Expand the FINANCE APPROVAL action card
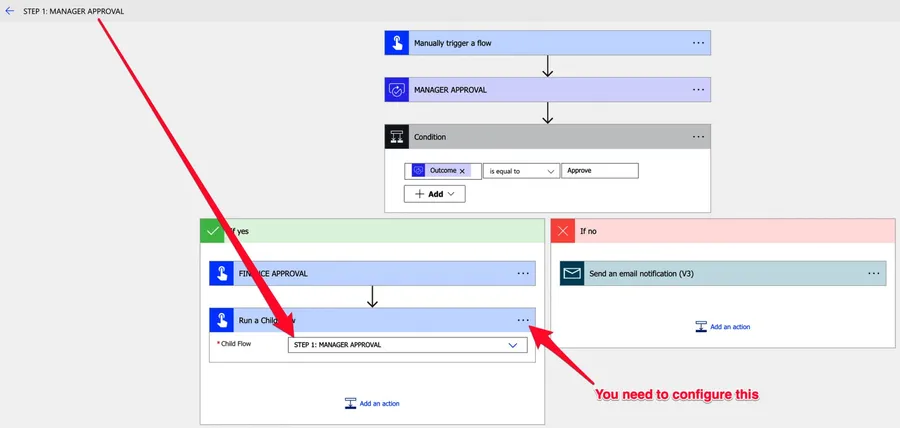This screenshot has height=428, width=900. (373, 274)
